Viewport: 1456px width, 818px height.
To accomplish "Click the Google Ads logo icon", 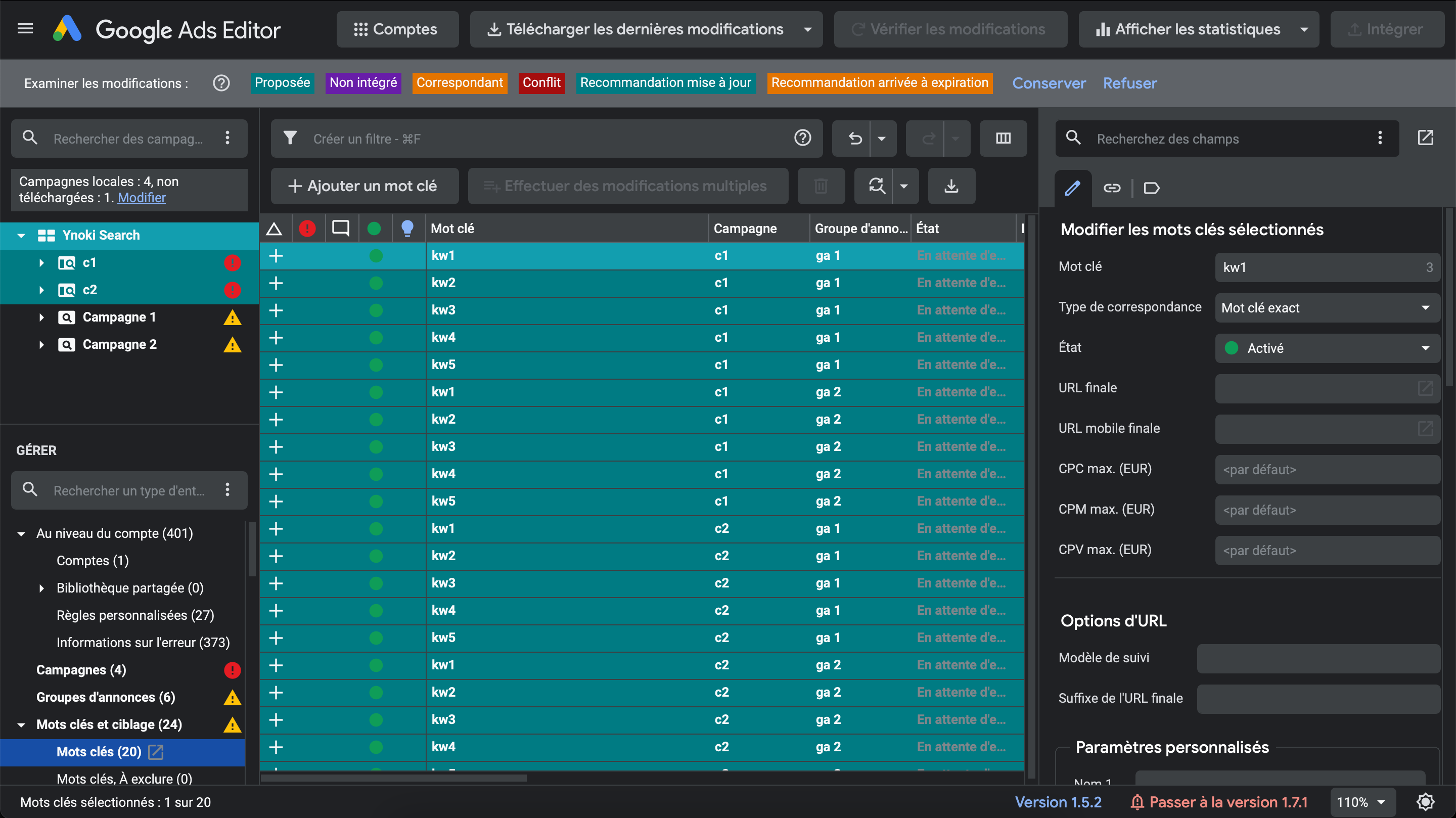I will point(67,29).
